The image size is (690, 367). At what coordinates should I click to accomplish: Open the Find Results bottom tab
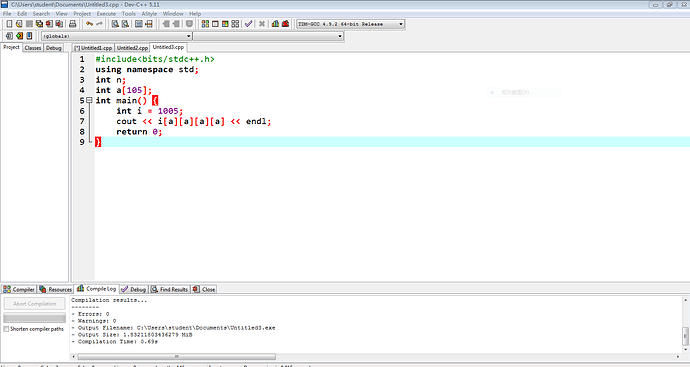[x=169, y=289]
